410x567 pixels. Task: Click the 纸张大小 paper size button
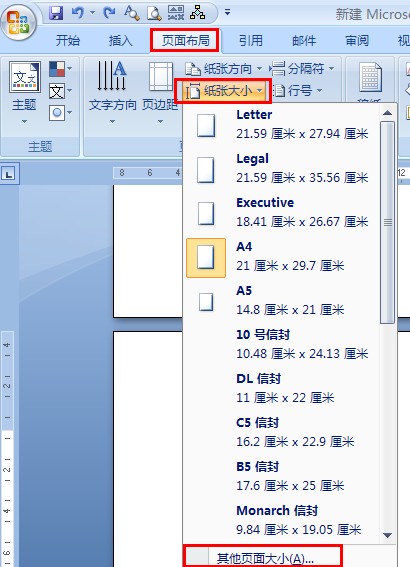coord(223,91)
